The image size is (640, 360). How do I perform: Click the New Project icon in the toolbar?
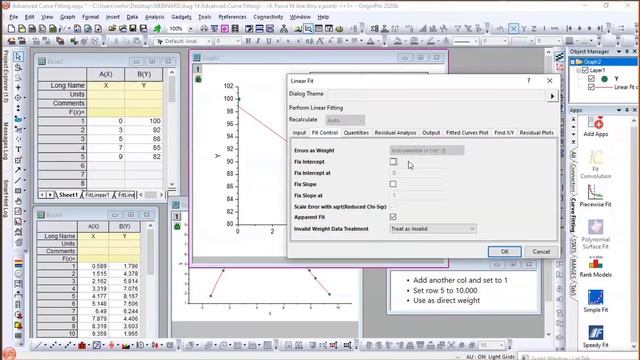(11, 29)
